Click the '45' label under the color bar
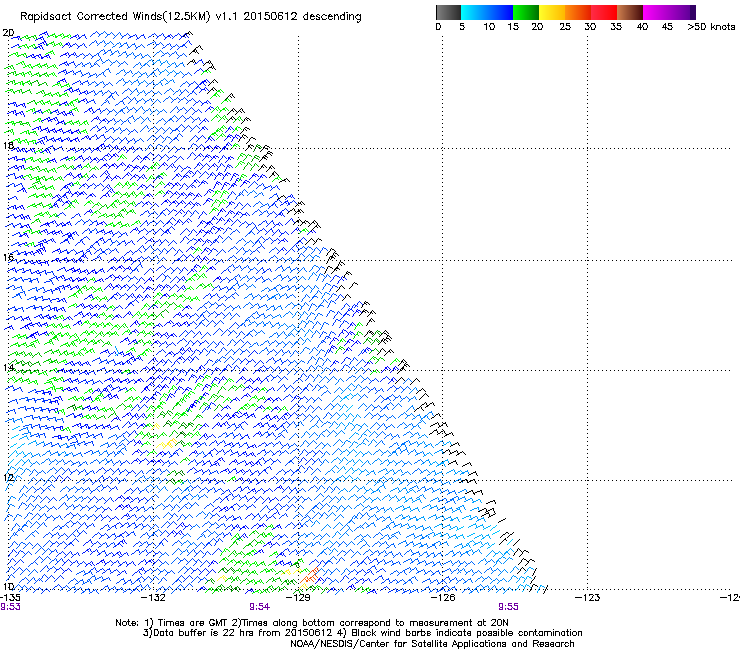740x650 pixels. (667, 27)
